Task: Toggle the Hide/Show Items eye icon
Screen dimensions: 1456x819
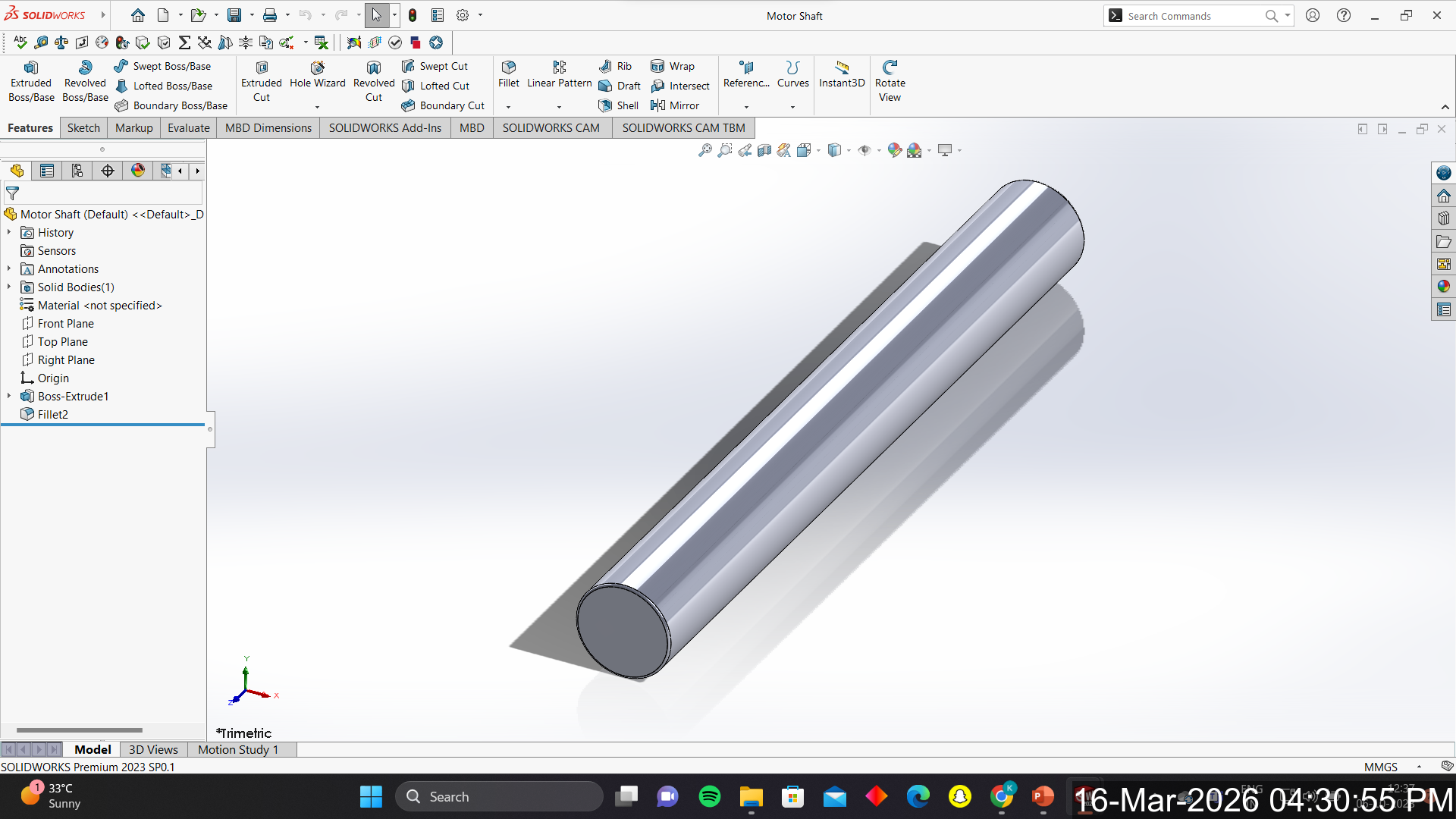Action: (864, 150)
